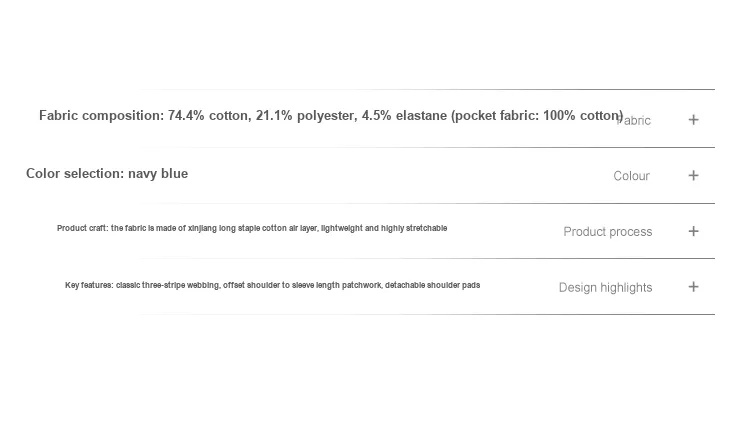Click the 'Product craft:' text
This screenshot has height=432, width=750.
point(82,229)
